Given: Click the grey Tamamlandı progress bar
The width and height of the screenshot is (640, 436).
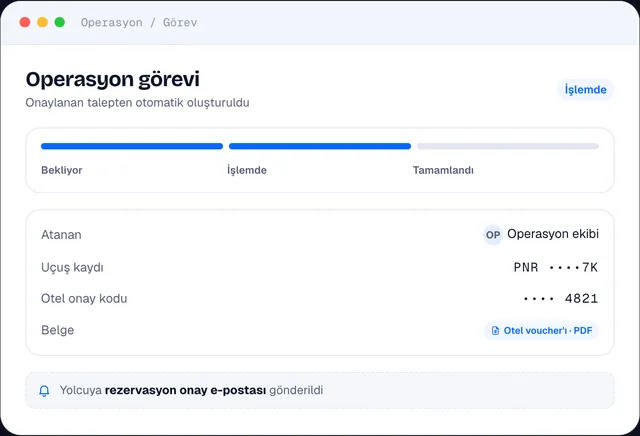Looking at the screenshot, I should click(508, 146).
